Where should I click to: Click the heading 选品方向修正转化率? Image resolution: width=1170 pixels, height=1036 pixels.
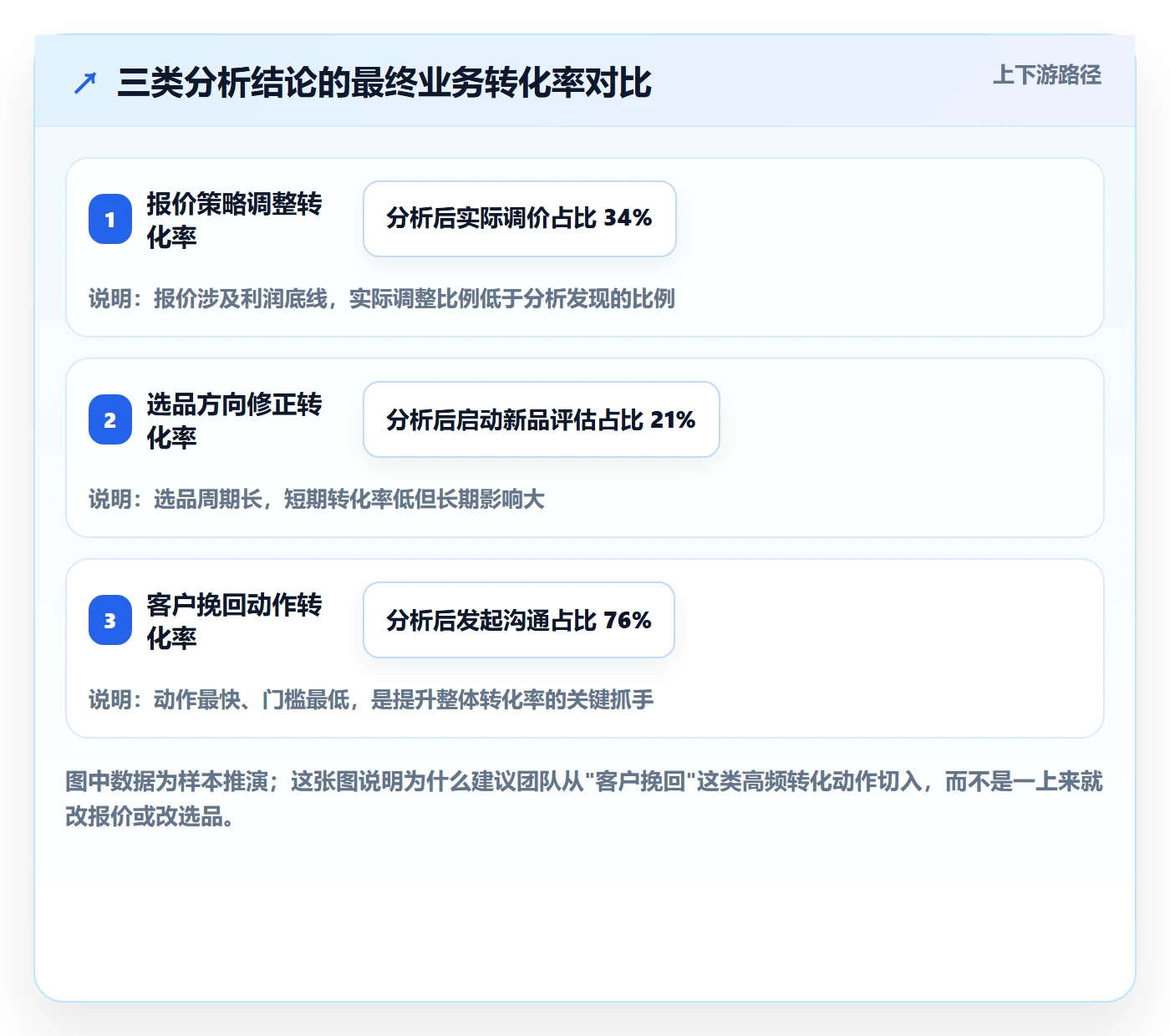tap(234, 420)
